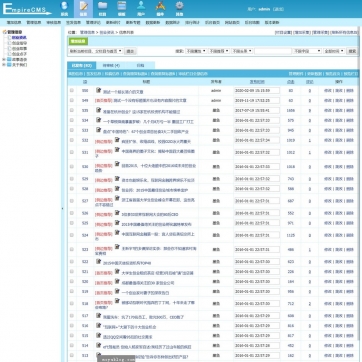Tick the checkbox for row ID 550
This screenshot has width=362, height=362.
72,90
